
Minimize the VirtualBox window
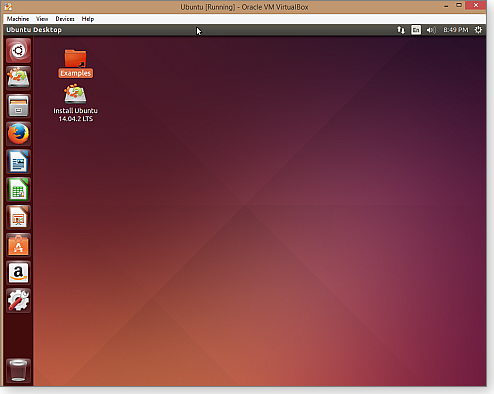pos(446,6)
